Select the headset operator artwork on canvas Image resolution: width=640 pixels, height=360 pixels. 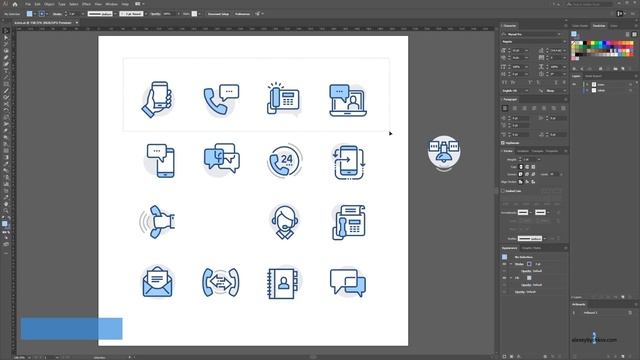(x=284, y=222)
